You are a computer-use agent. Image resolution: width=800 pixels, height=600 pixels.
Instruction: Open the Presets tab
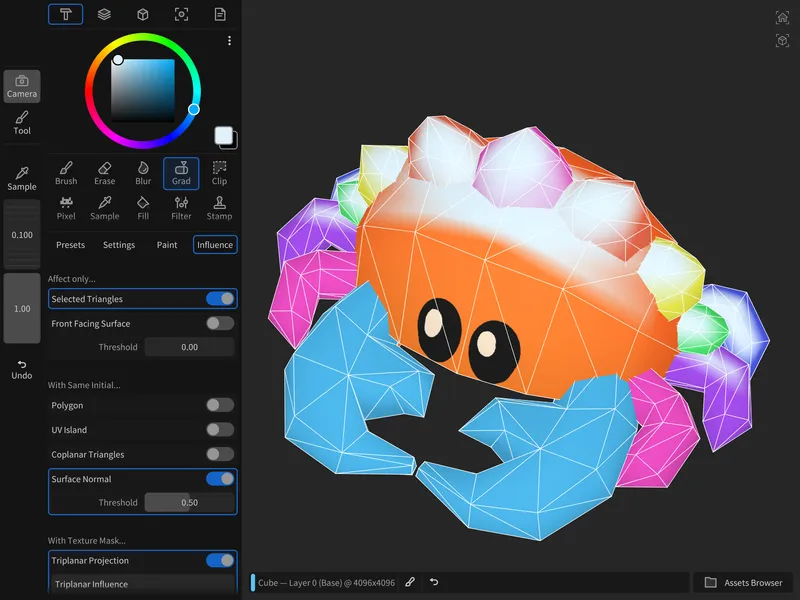(71, 245)
